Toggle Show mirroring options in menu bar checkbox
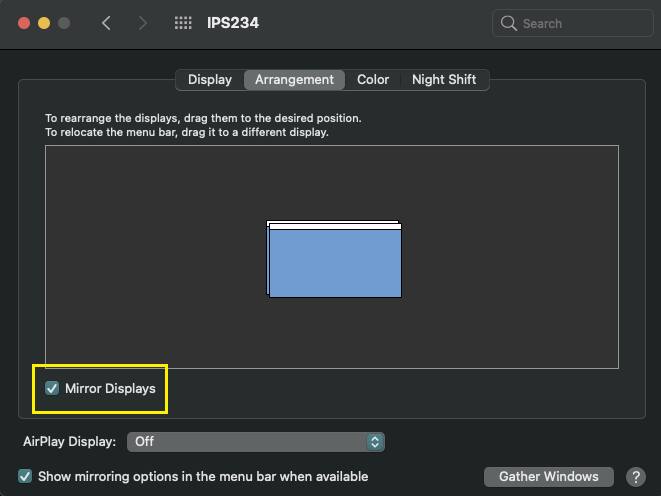 [x=25, y=476]
